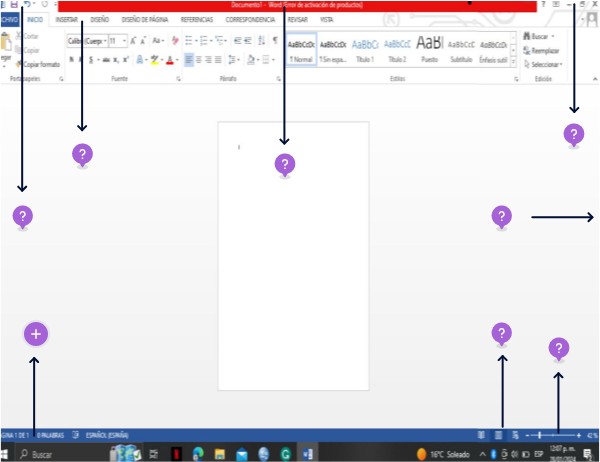Open the font size dropdown
Image resolution: width=600 pixels, height=462 pixels.
122,41
